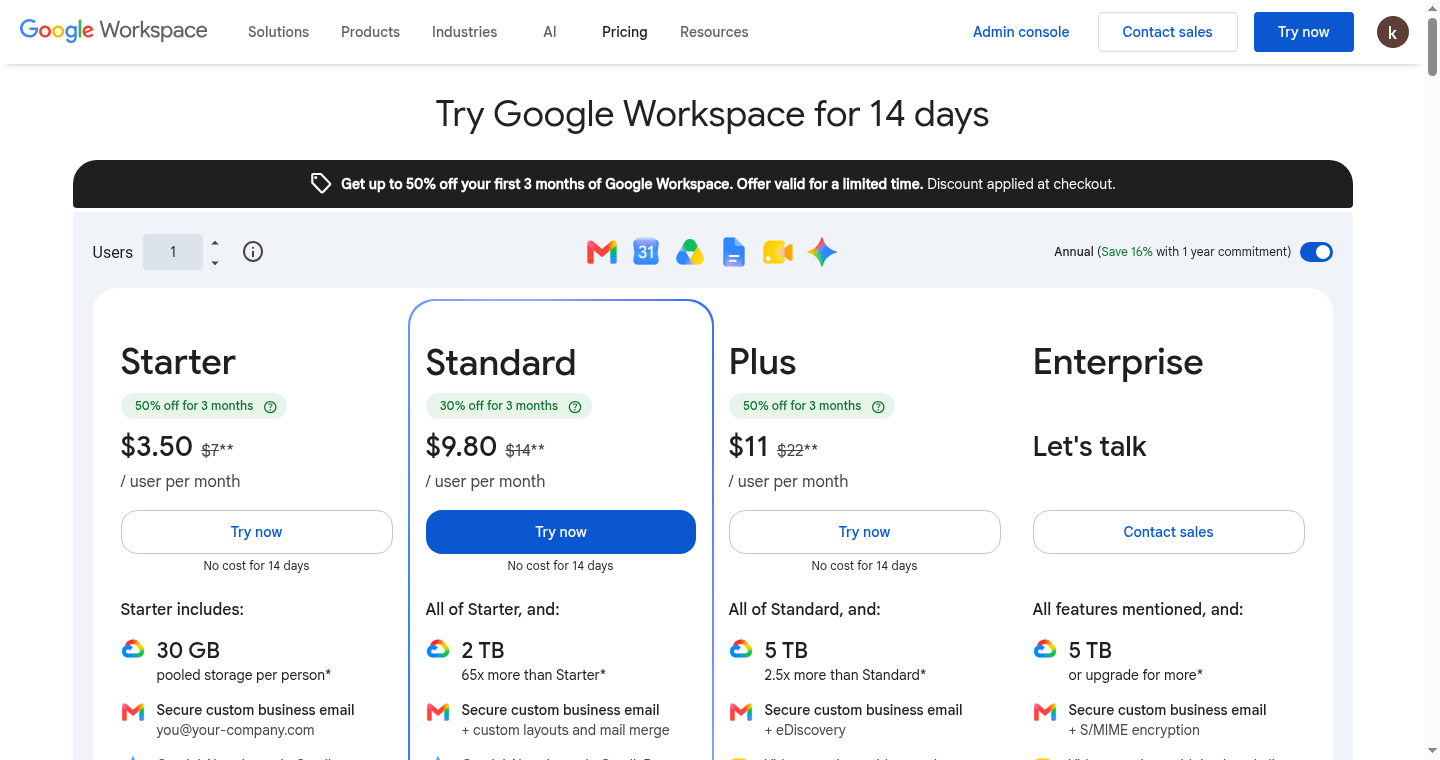Click Try now in the top bar
This screenshot has width=1440, height=760.
(1304, 32)
